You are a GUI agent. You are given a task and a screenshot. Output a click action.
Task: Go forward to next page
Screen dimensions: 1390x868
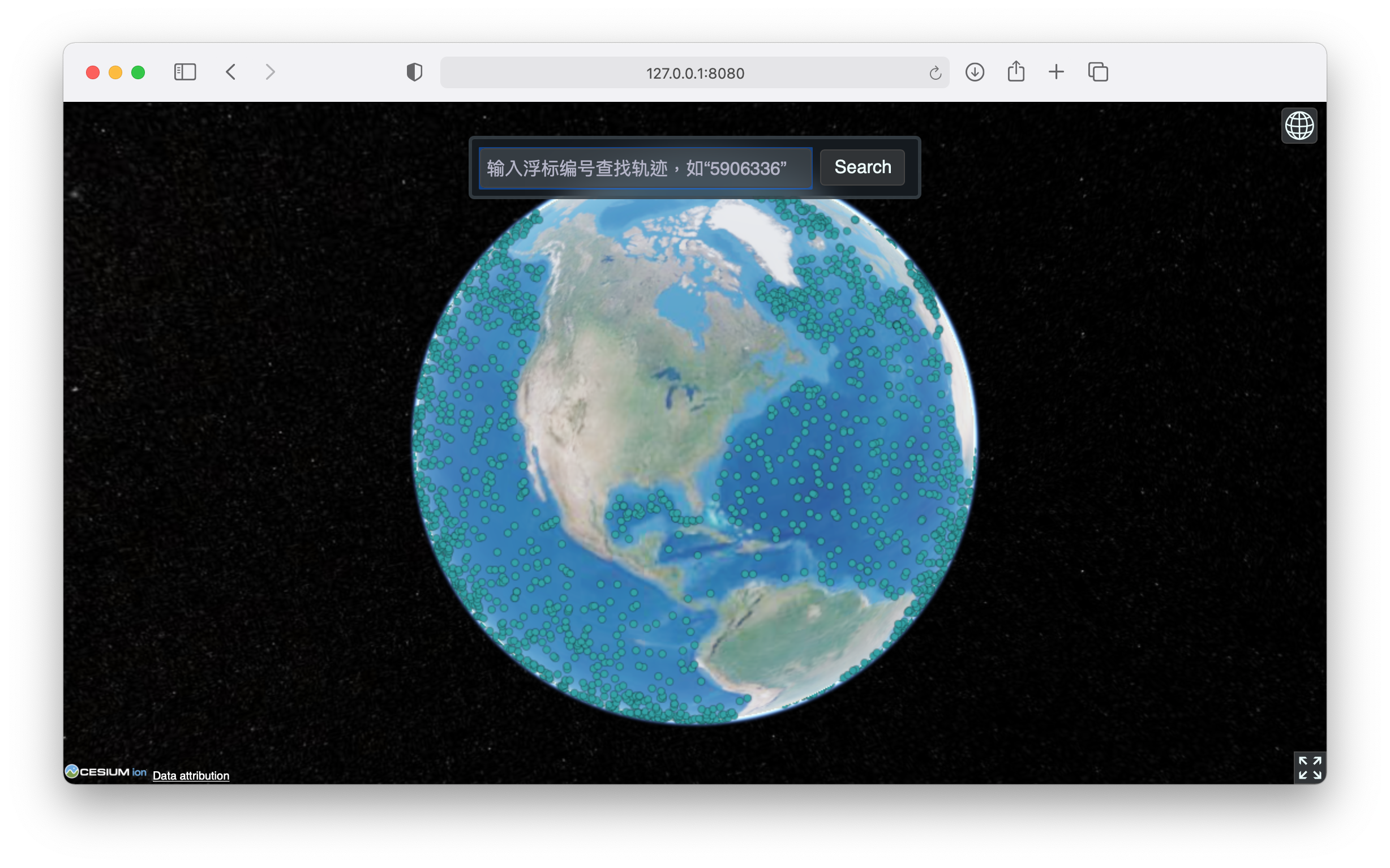pos(270,72)
